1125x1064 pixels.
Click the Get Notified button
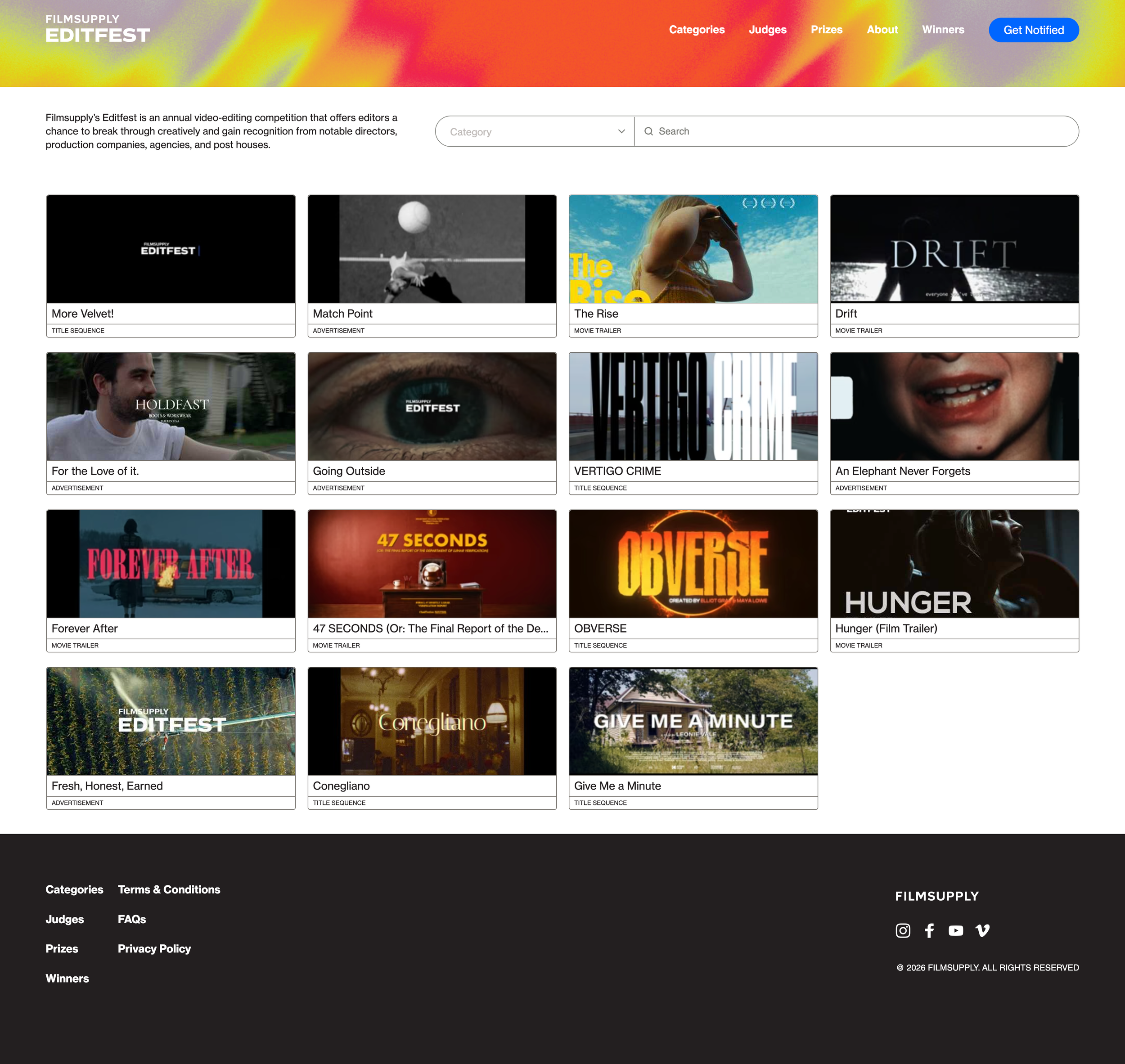click(x=1034, y=30)
